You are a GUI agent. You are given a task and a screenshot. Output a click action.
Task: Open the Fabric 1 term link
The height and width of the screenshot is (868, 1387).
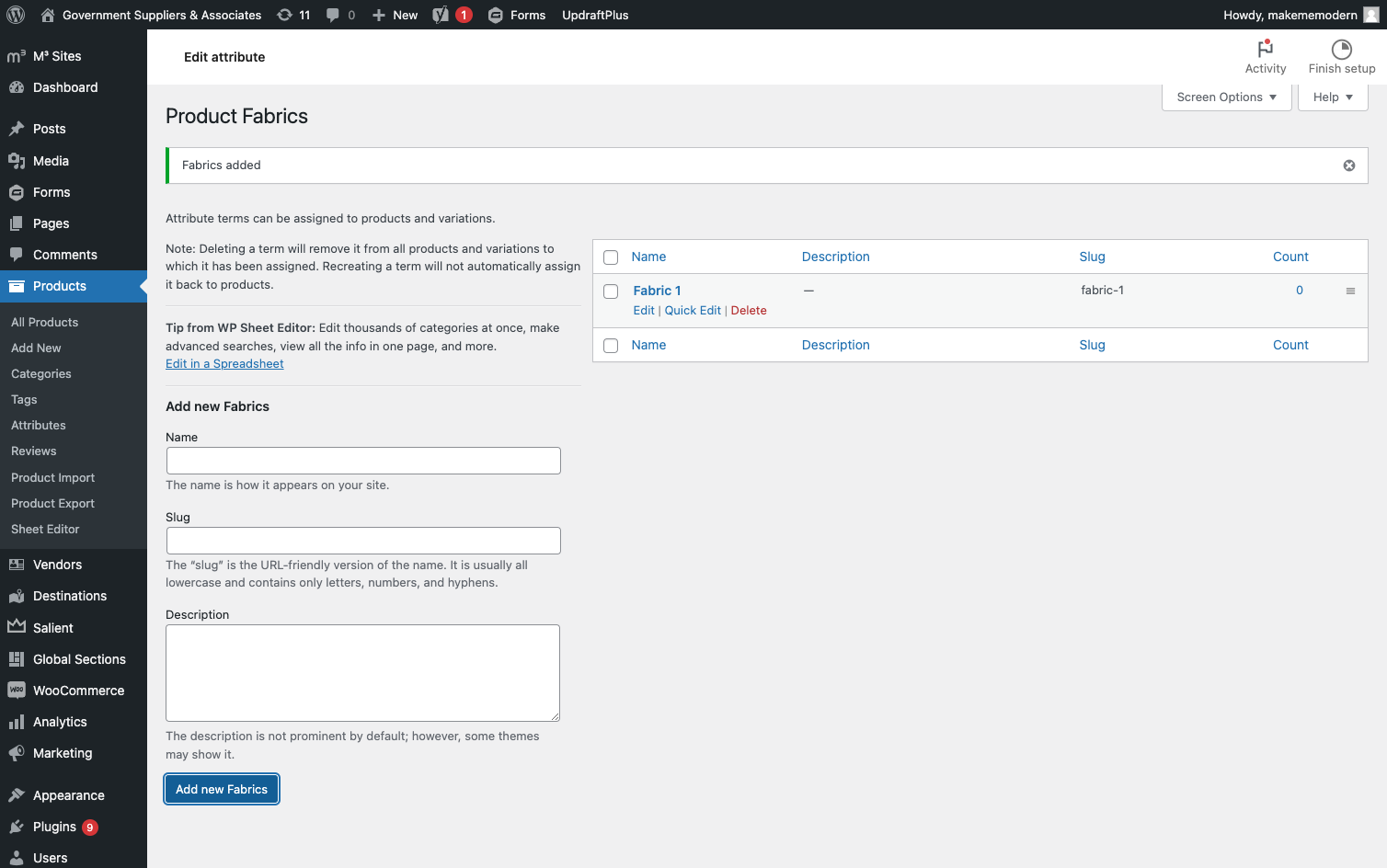click(657, 291)
